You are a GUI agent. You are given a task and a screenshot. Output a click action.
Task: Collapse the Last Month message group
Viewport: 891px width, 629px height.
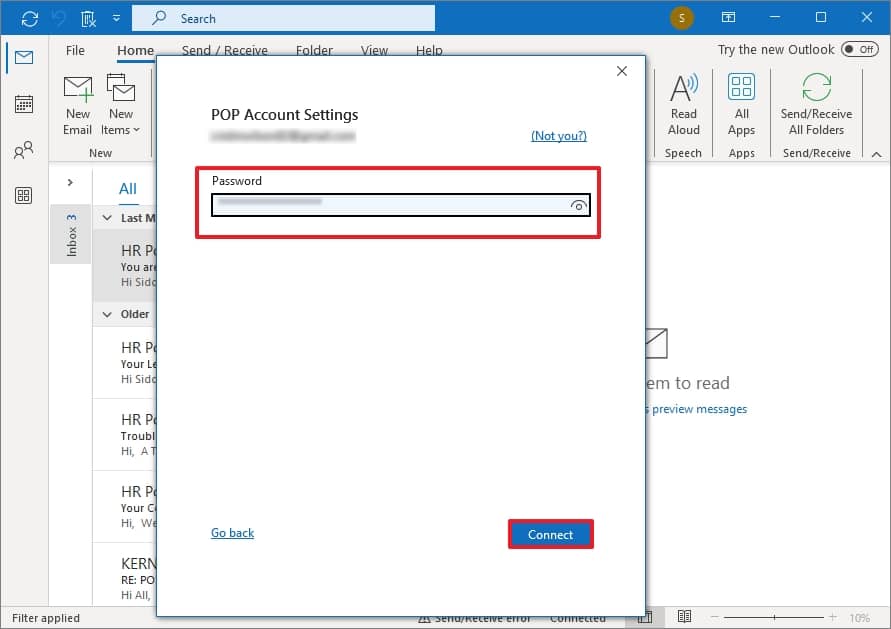point(107,218)
